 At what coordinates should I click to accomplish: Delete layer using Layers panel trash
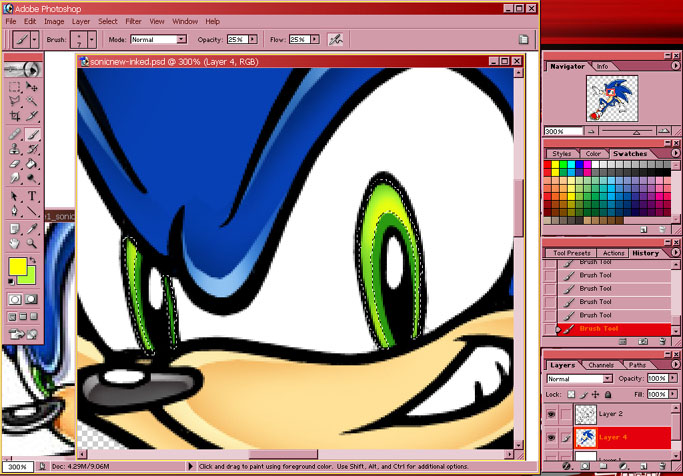[x=663, y=466]
